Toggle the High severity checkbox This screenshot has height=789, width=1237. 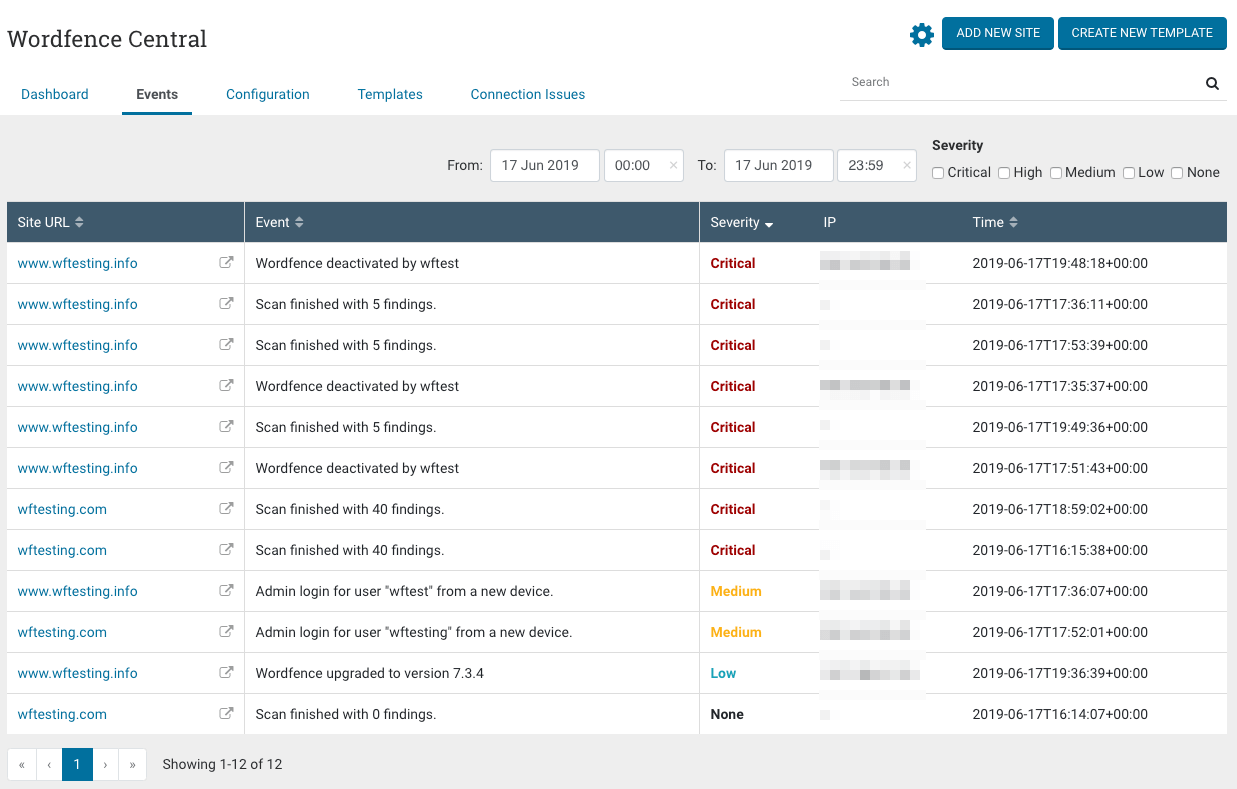[1004, 173]
